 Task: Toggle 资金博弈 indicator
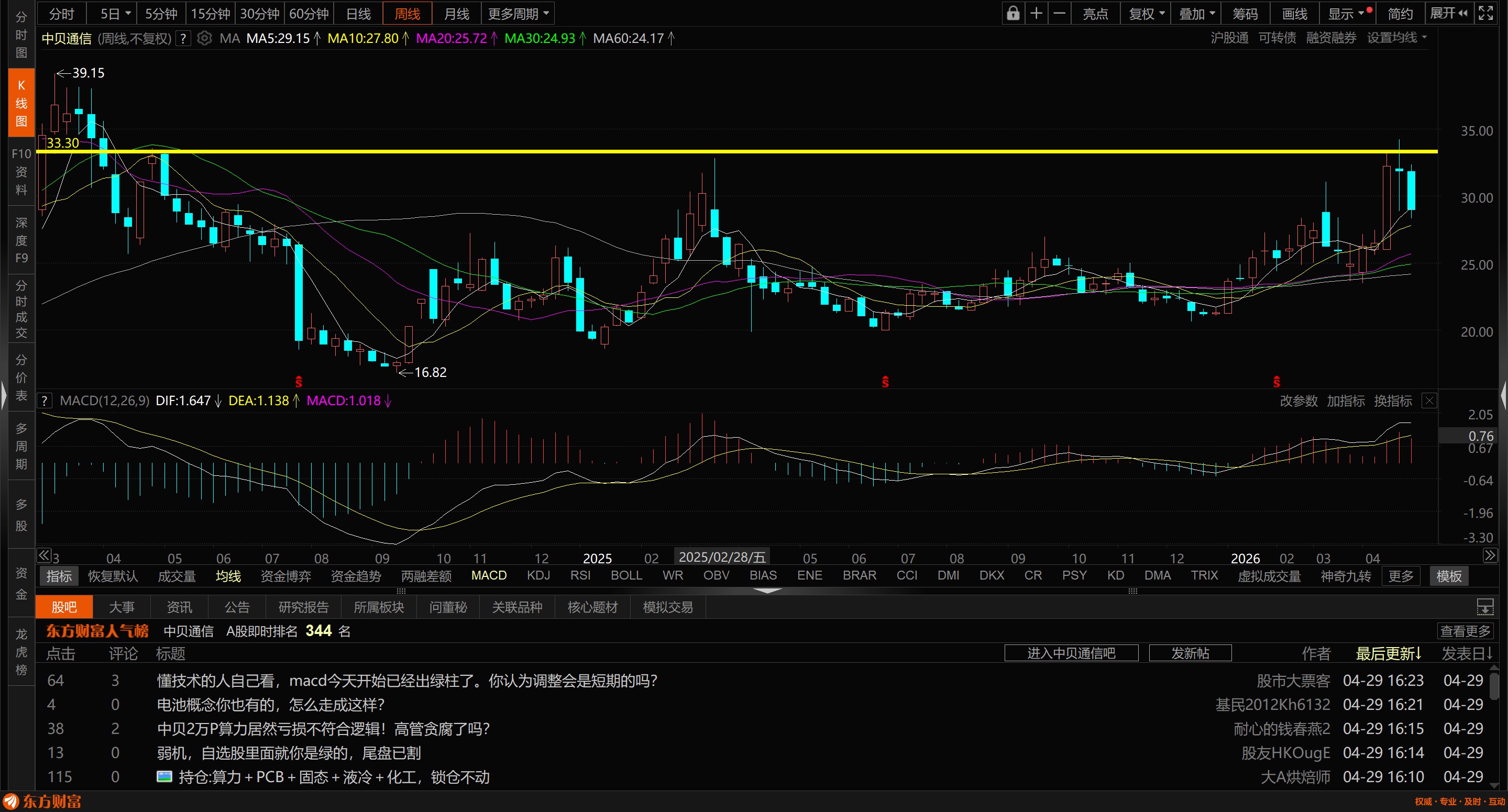285,576
